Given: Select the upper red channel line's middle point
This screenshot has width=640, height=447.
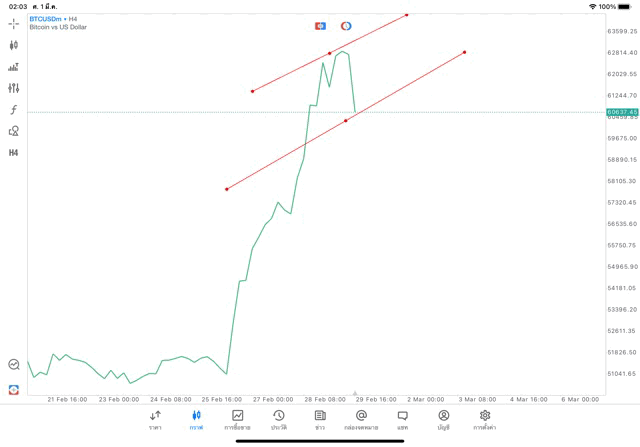Looking at the screenshot, I should tap(330, 53).
